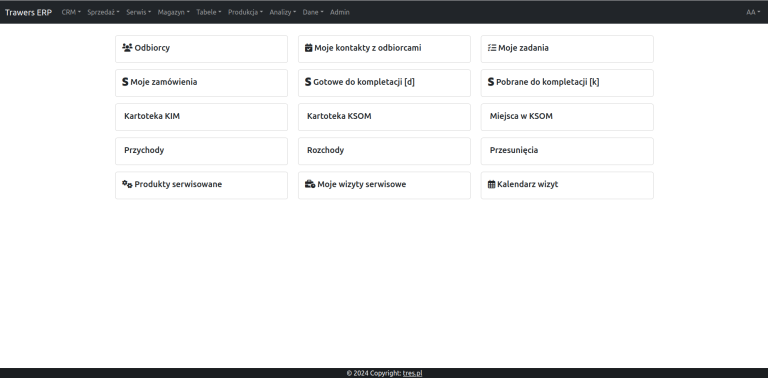Screen dimensions: 768x378
Task: Click the gears icon beside Produkty serwisowane
Action: tap(127, 184)
